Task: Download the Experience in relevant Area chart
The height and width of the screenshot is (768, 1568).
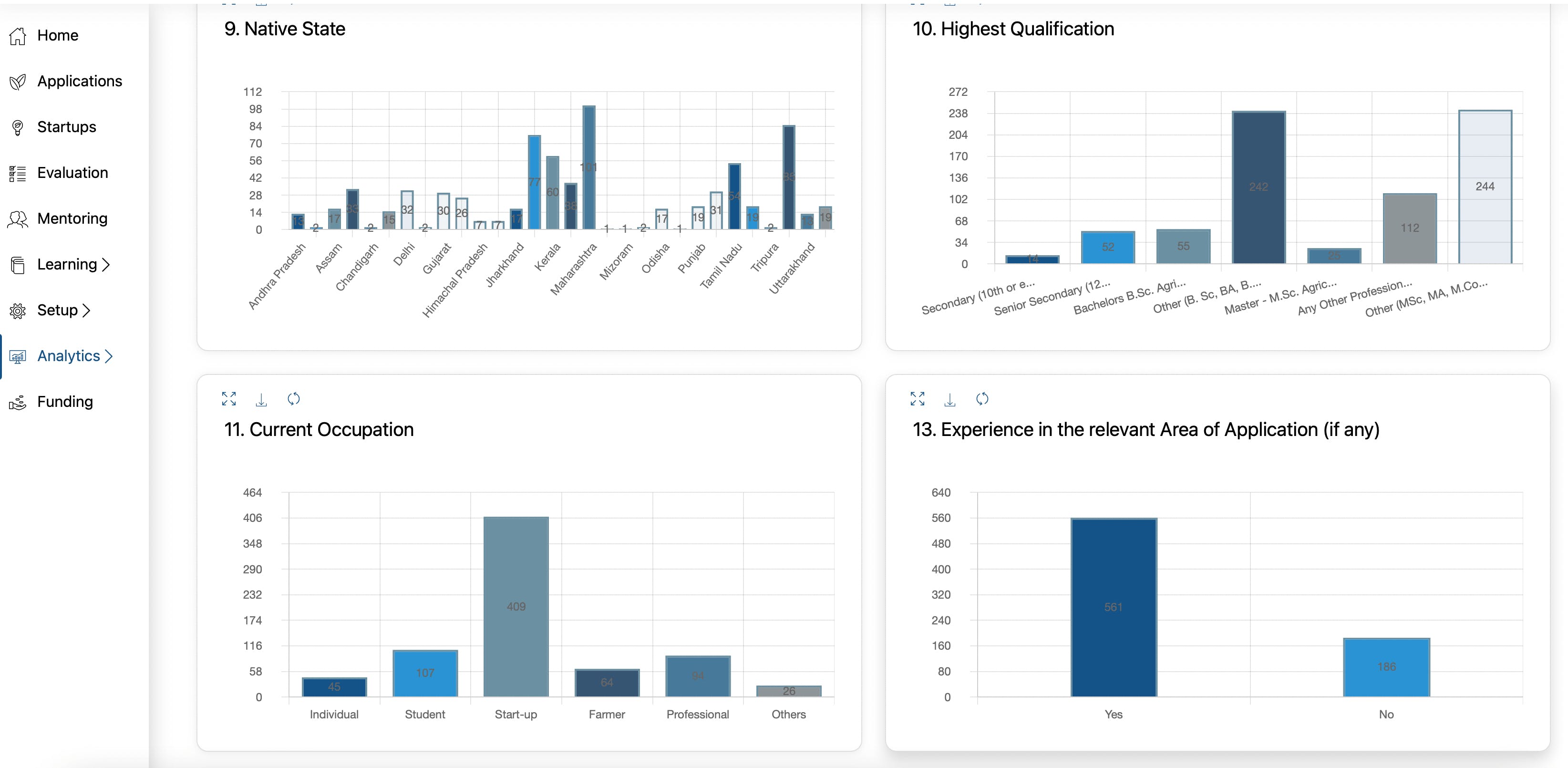Action: (x=949, y=399)
